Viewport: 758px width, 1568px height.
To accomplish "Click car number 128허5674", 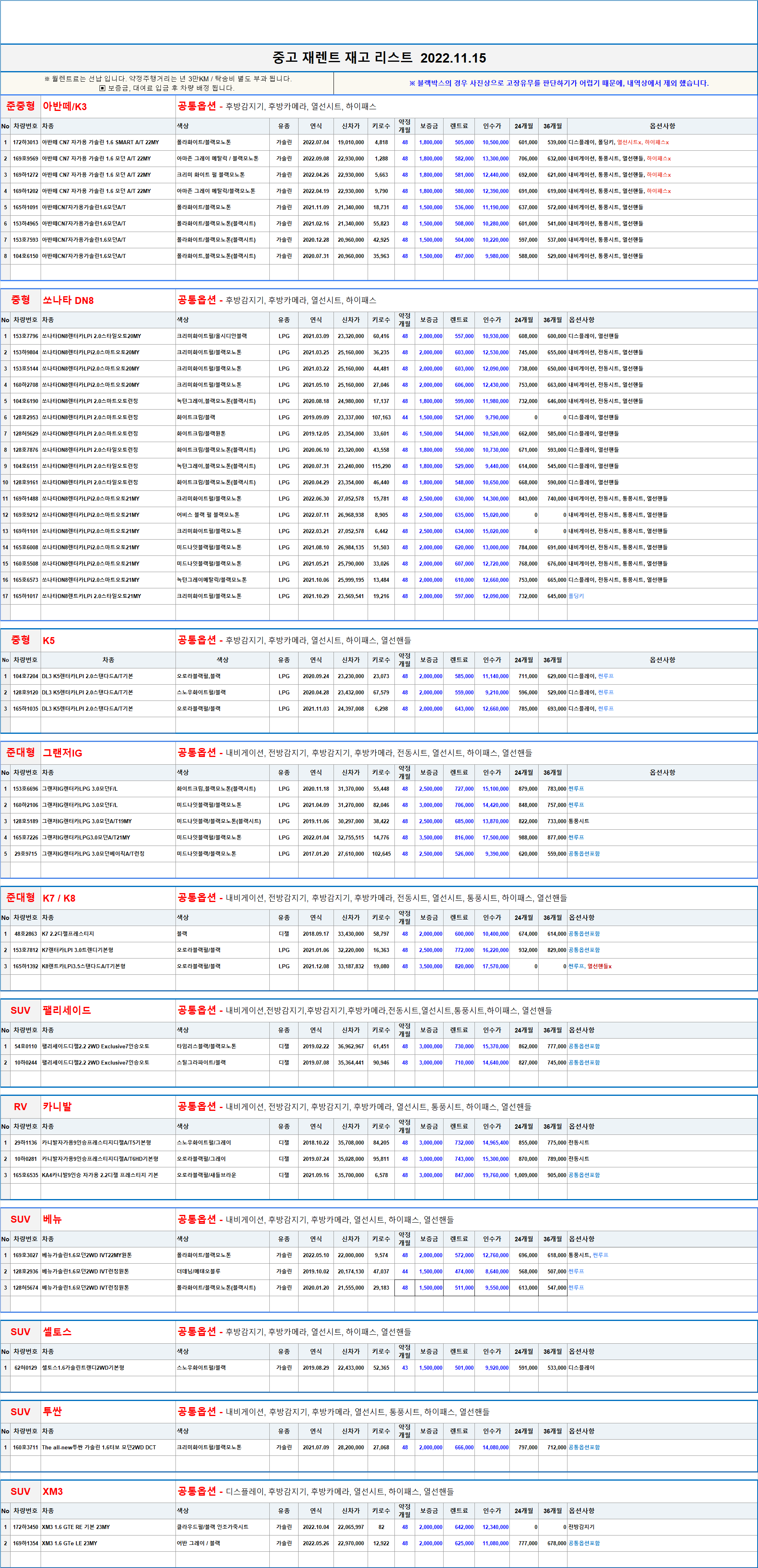I will (x=26, y=1288).
